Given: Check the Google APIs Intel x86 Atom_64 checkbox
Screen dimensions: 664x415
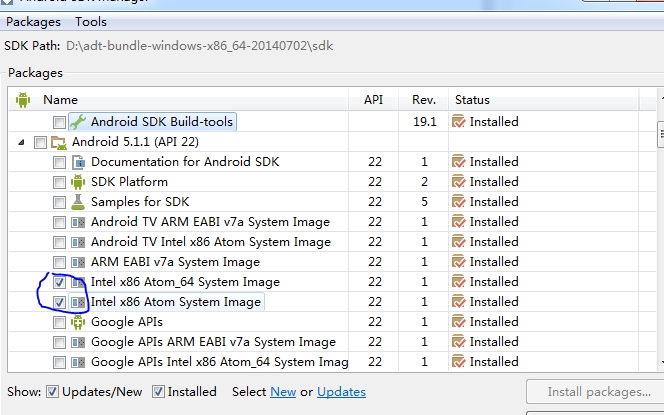Looking at the screenshot, I should click(x=59, y=362).
